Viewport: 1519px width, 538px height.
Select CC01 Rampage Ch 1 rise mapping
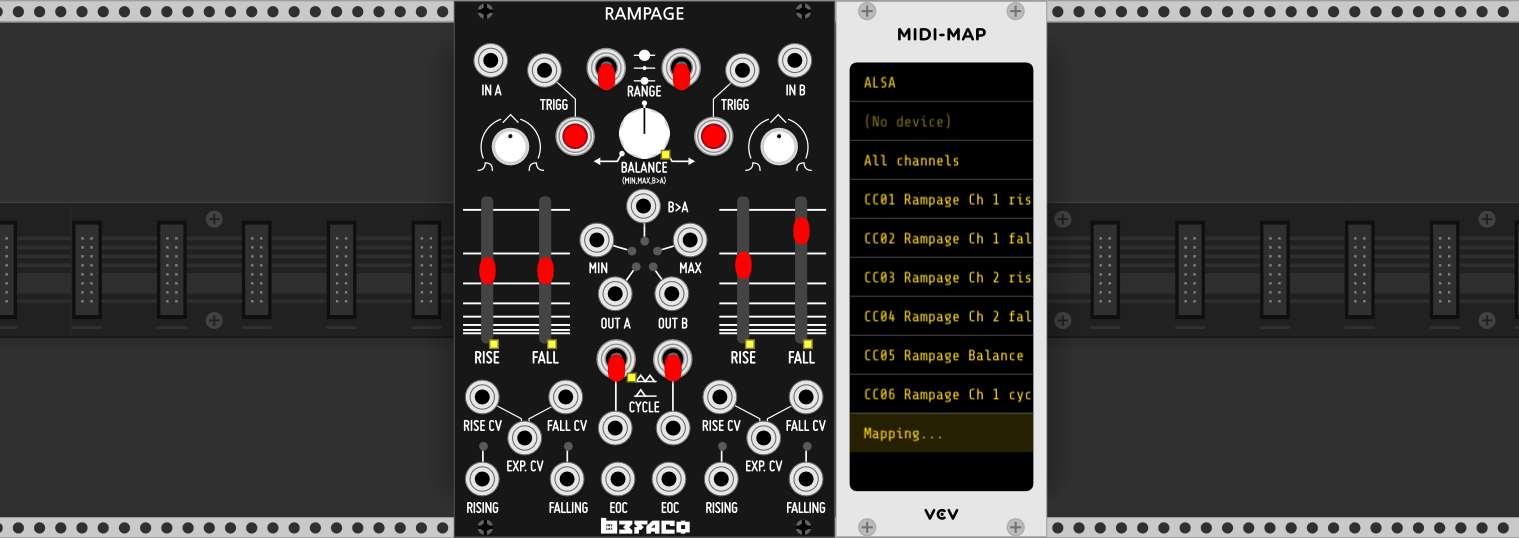click(941, 199)
